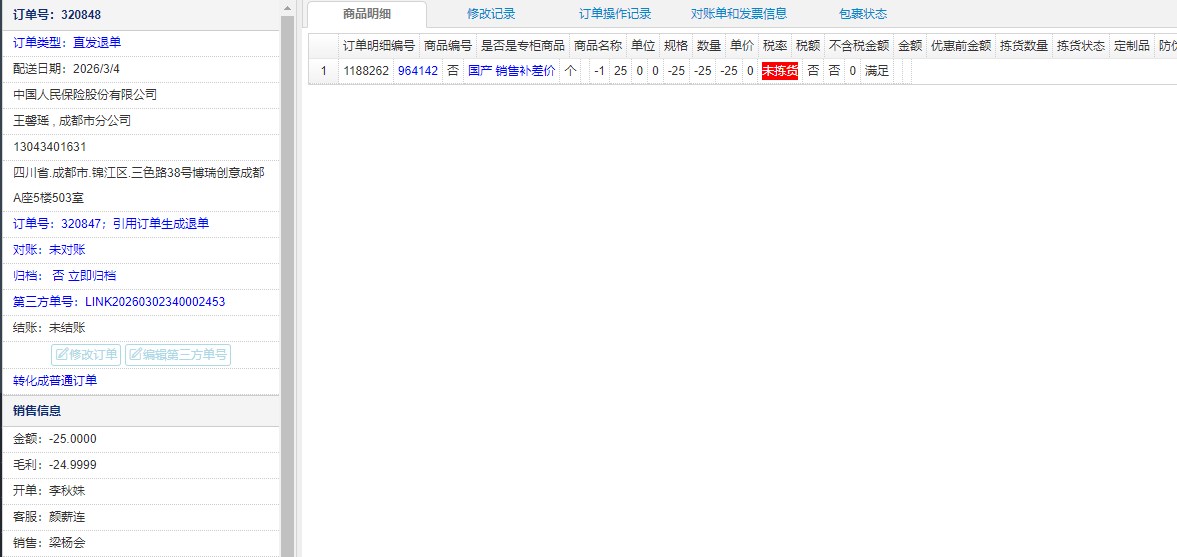Screen dimensions: 1177x557
Task: Select the 商品明细 tab
Action: click(x=367, y=14)
